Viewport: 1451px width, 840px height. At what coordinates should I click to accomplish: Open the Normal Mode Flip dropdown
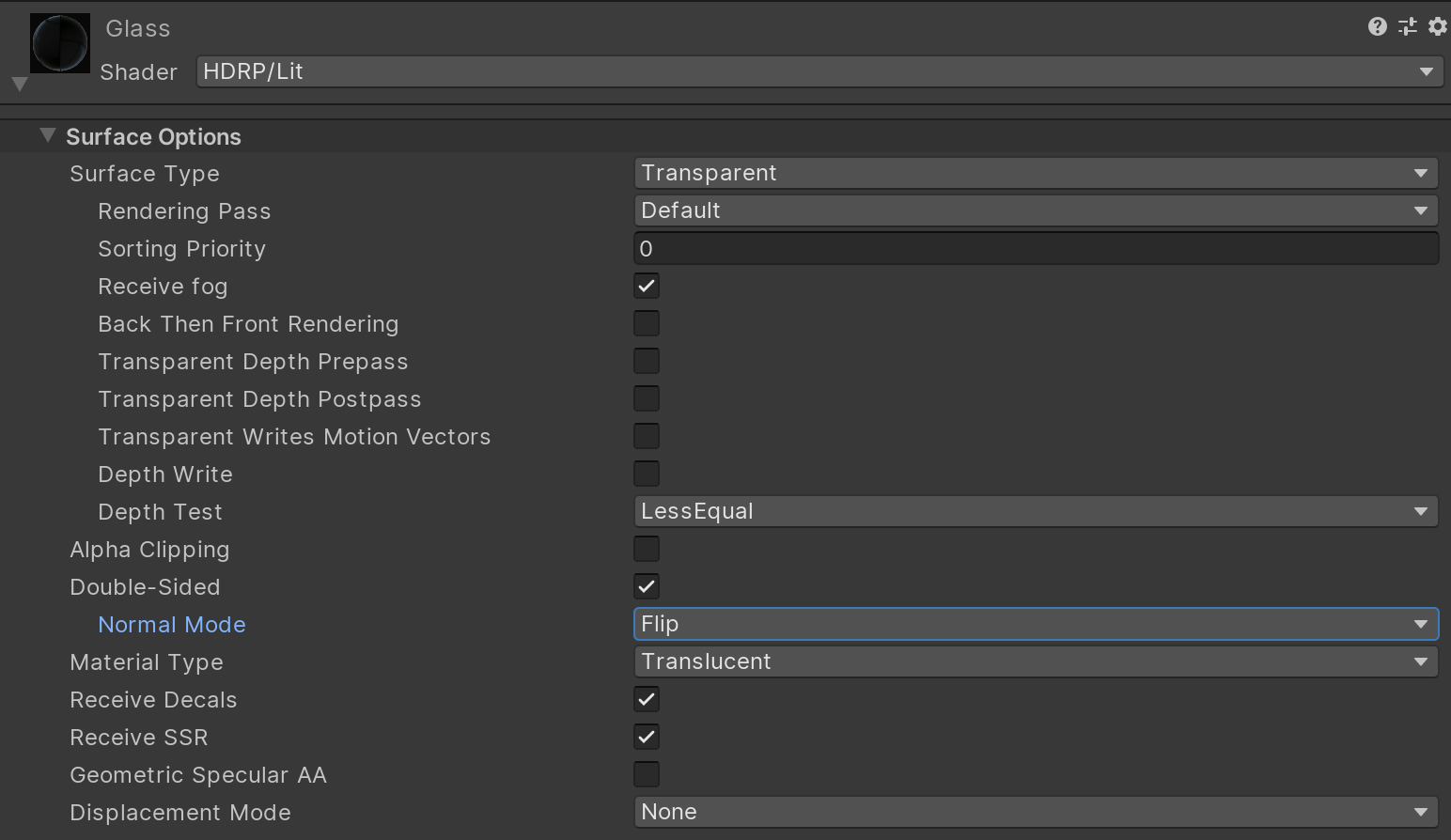click(x=1036, y=624)
